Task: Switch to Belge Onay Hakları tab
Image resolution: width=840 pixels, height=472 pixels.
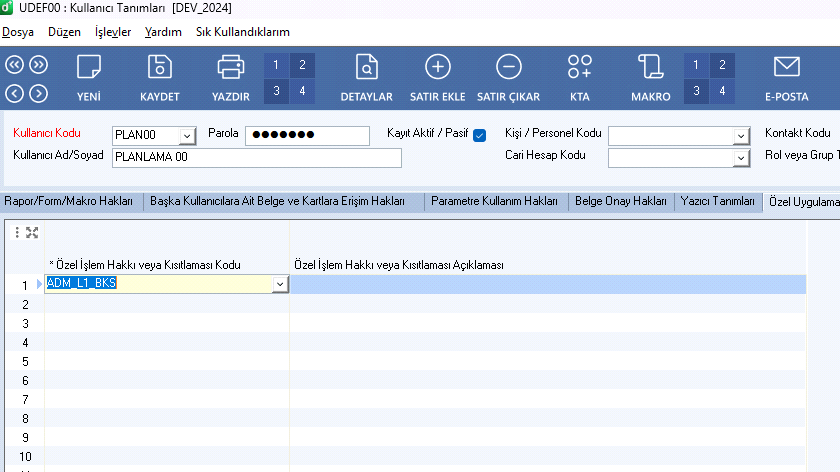Action: pyautogui.click(x=620, y=201)
